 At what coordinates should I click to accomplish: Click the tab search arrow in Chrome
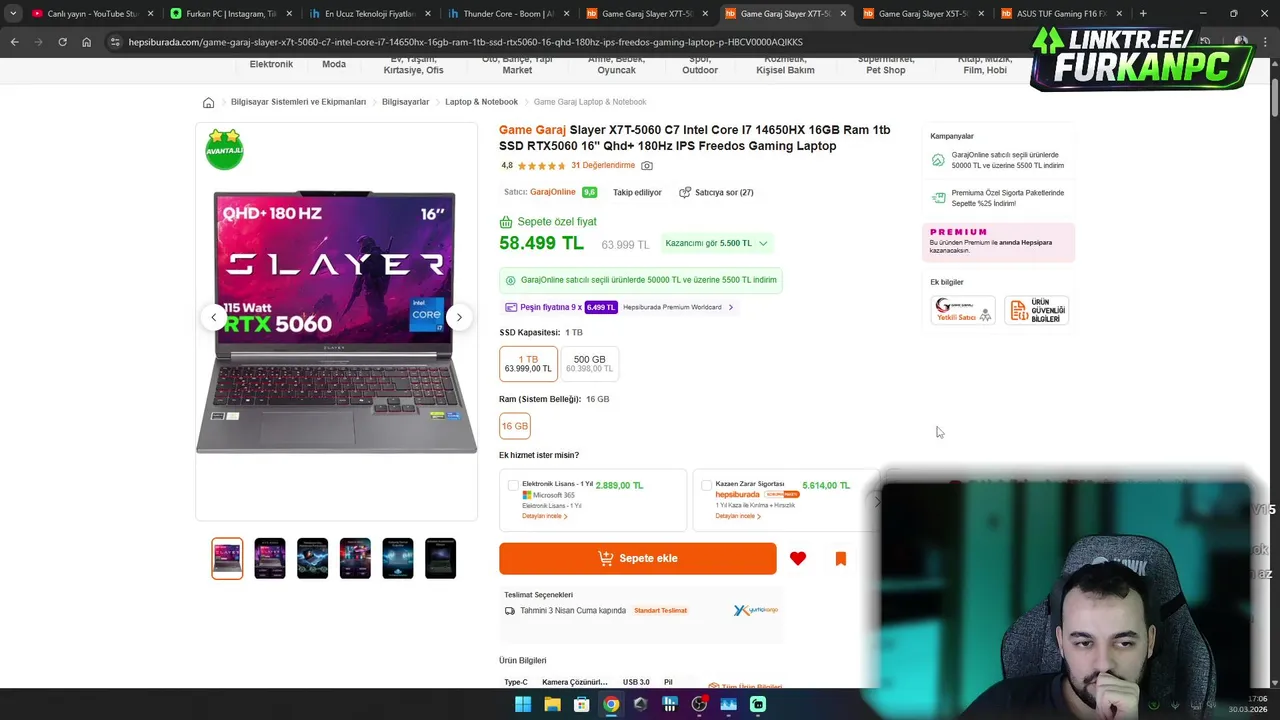click(13, 13)
